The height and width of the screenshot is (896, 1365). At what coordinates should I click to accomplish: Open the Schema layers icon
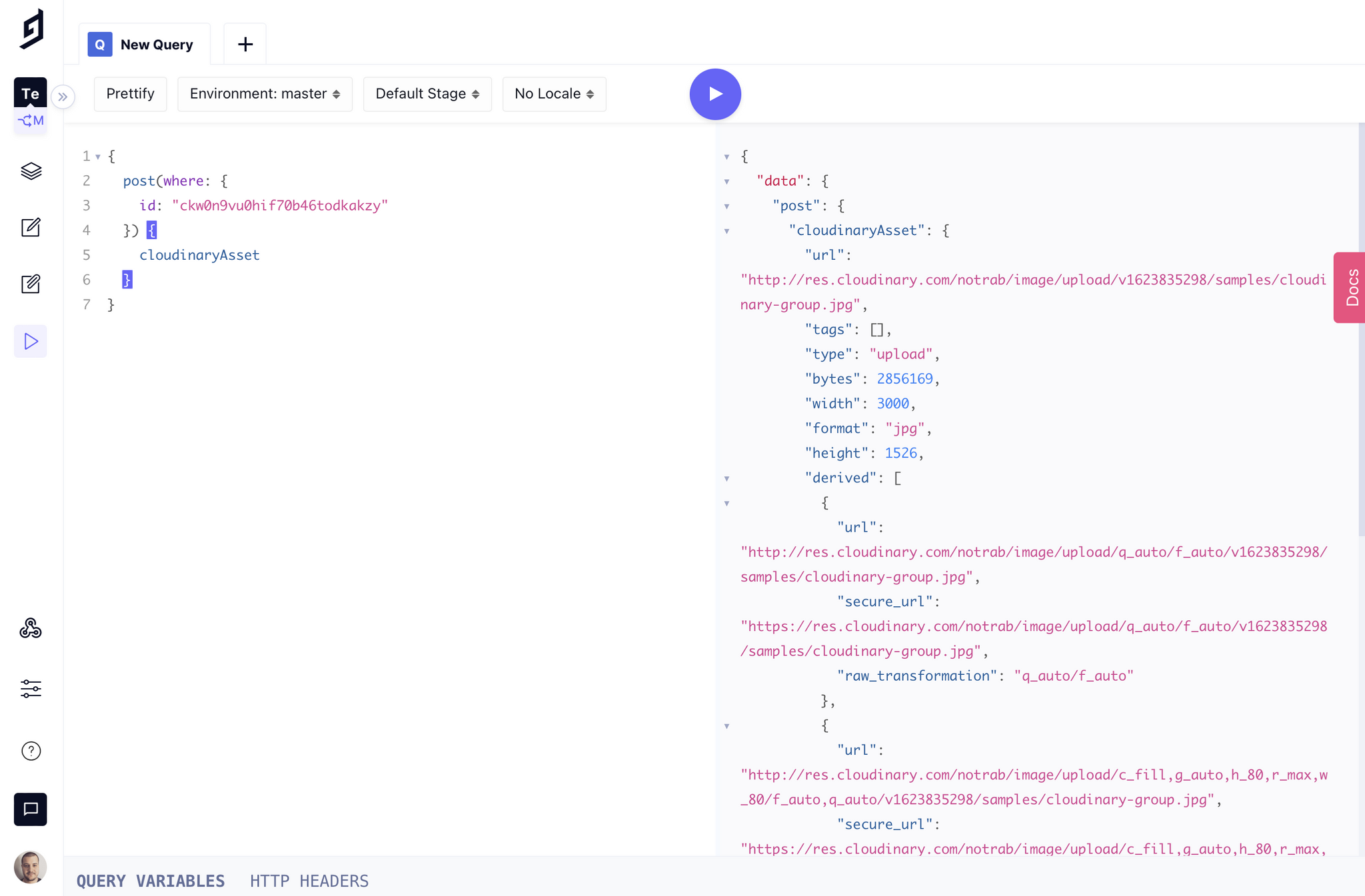pyautogui.click(x=31, y=171)
